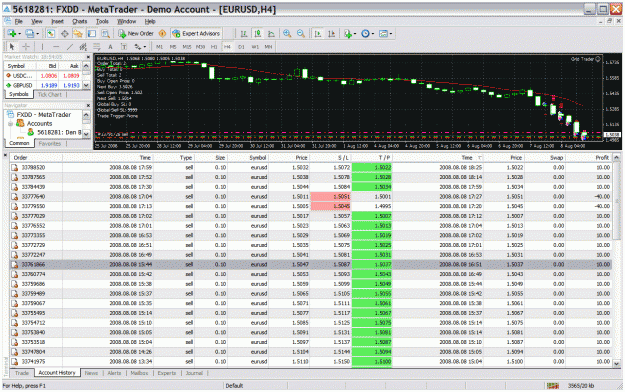The image size is (625, 392).
Task: Toggle the Navigator window button
Action: [78, 34]
